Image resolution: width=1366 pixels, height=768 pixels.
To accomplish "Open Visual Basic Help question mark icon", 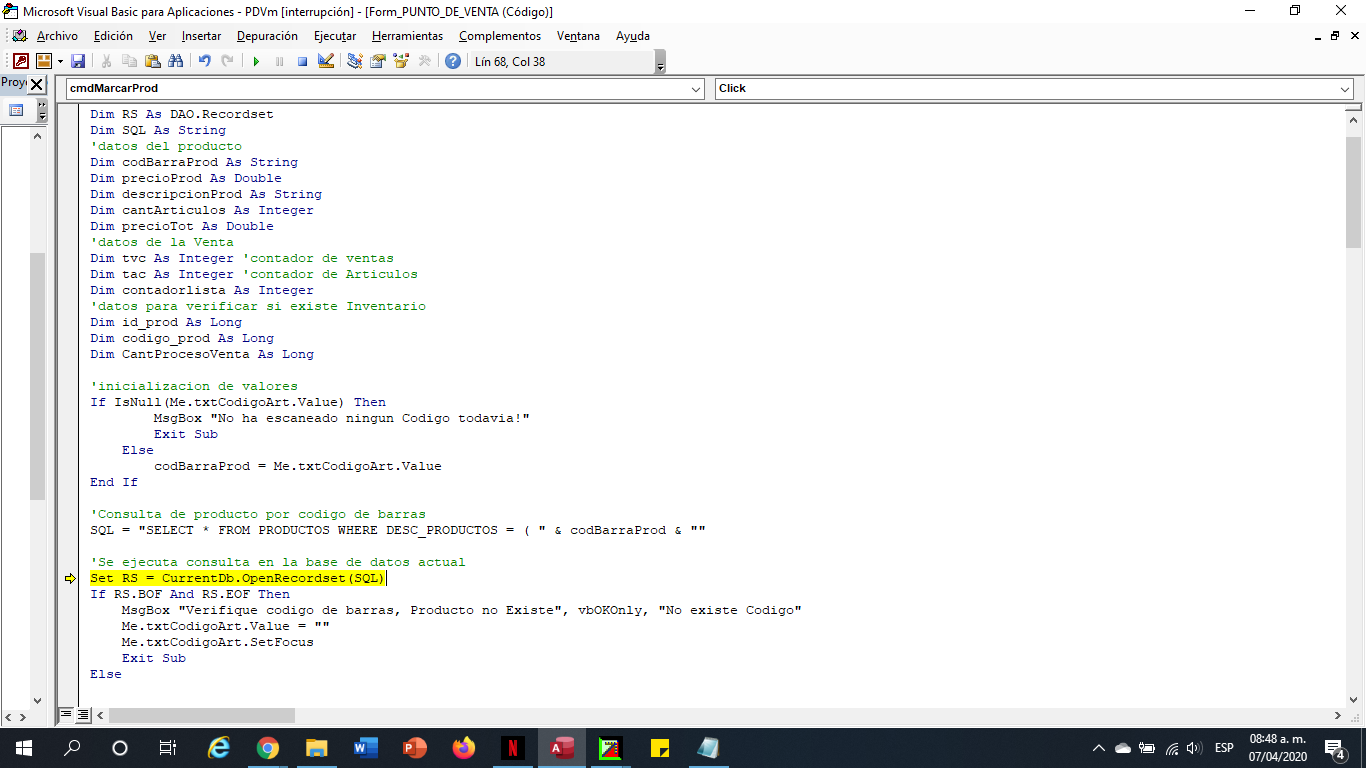I will [453, 61].
